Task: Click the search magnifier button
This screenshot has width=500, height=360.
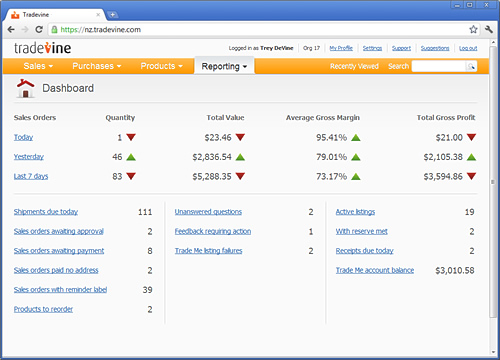Action: click(471, 66)
